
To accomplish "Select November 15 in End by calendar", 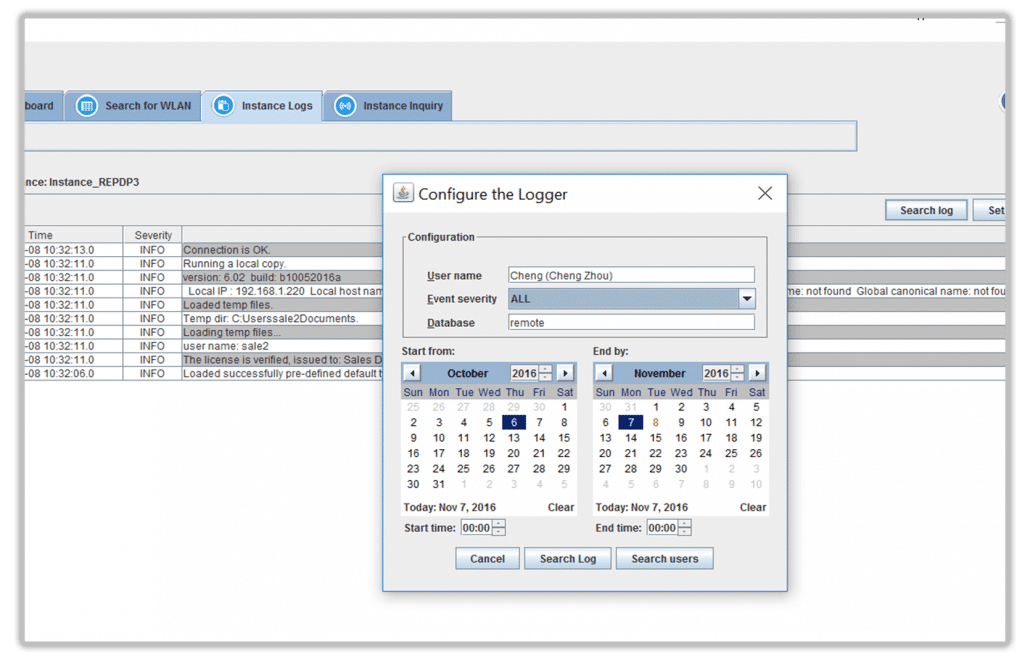I will coord(656,438).
